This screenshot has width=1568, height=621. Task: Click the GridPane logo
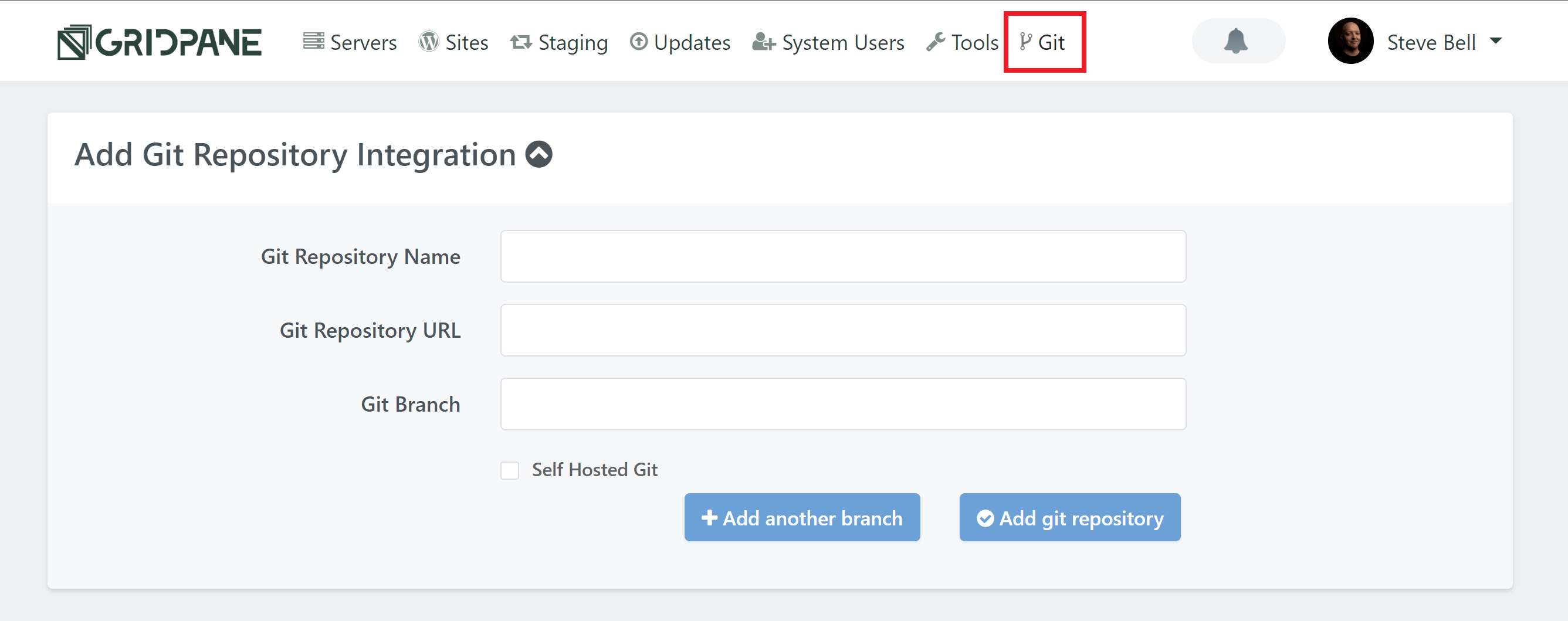tap(160, 42)
